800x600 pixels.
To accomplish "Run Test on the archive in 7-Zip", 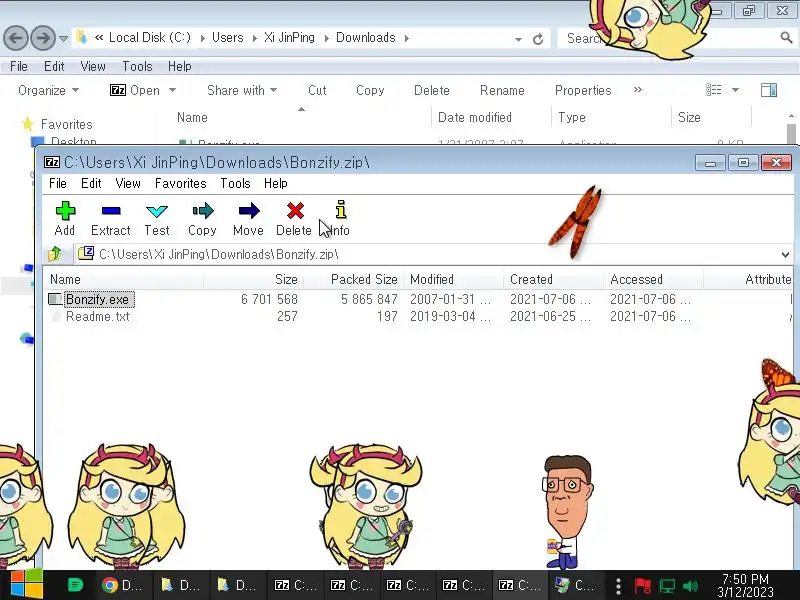I will point(157,211).
